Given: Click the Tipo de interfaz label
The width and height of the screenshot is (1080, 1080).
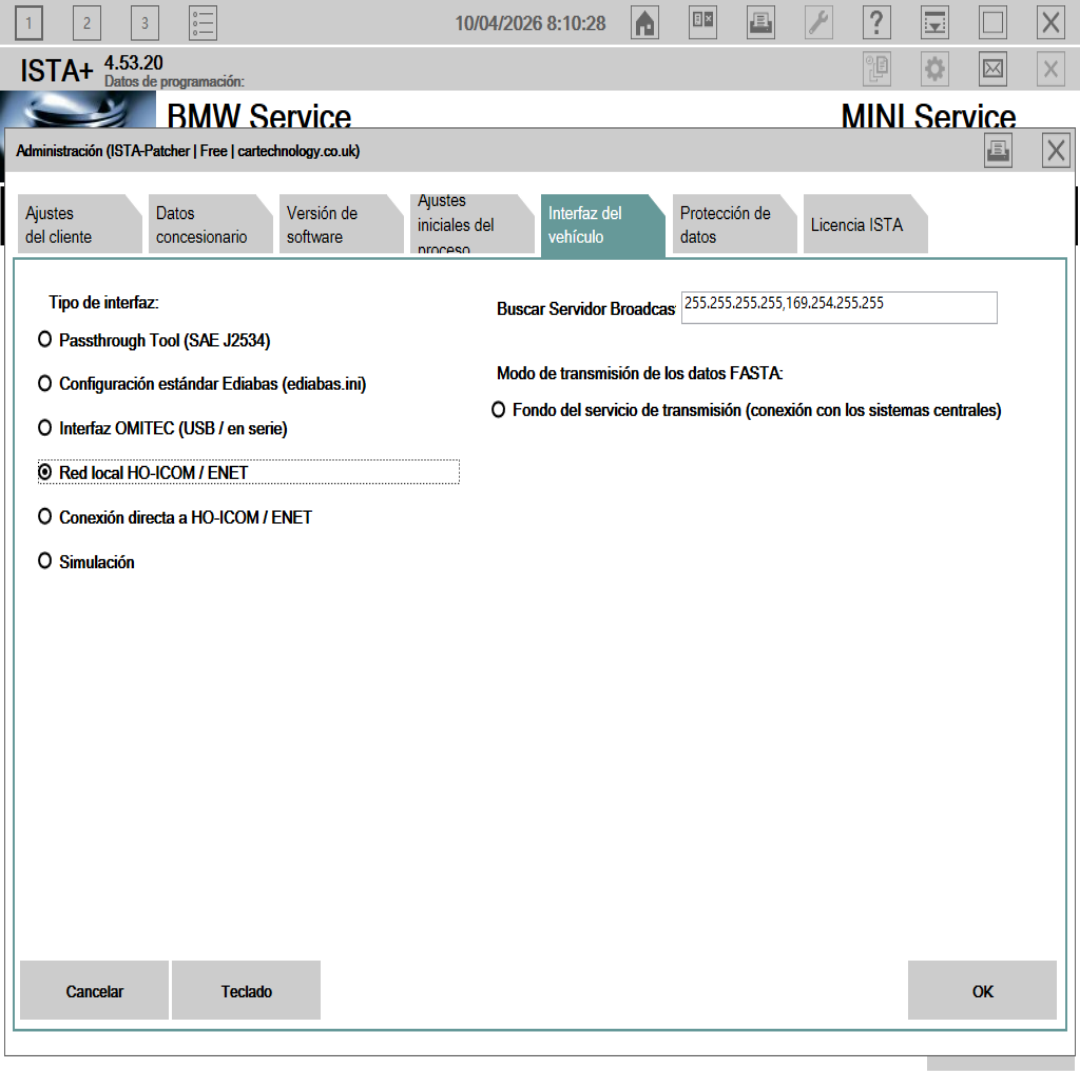Looking at the screenshot, I should (x=103, y=302).
